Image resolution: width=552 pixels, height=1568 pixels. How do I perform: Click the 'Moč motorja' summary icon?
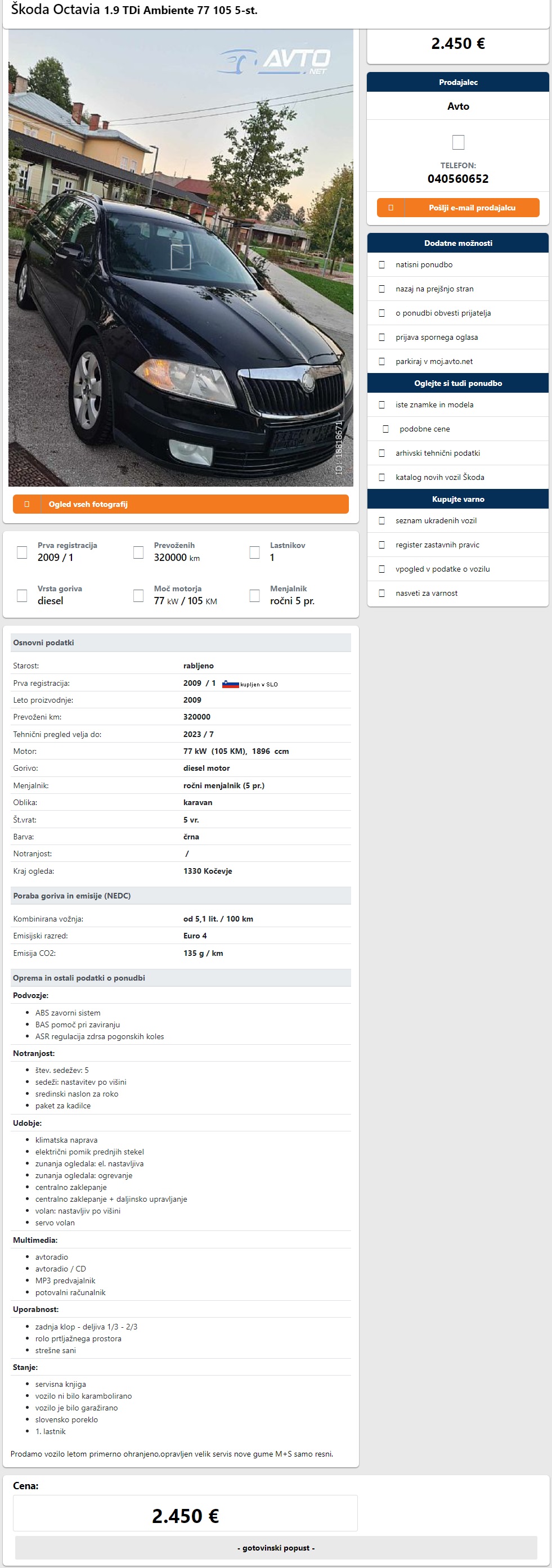coord(138,595)
